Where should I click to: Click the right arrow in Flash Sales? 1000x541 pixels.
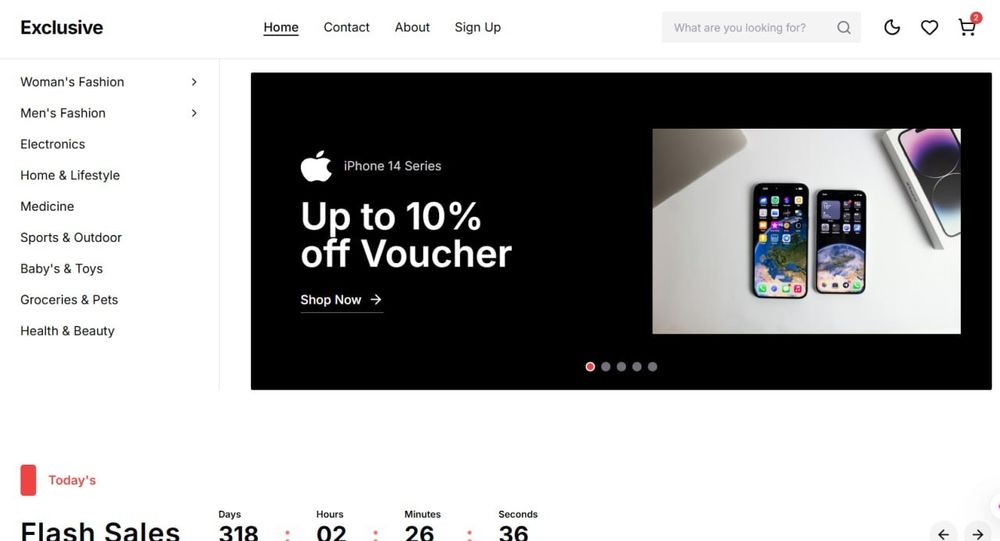978,534
